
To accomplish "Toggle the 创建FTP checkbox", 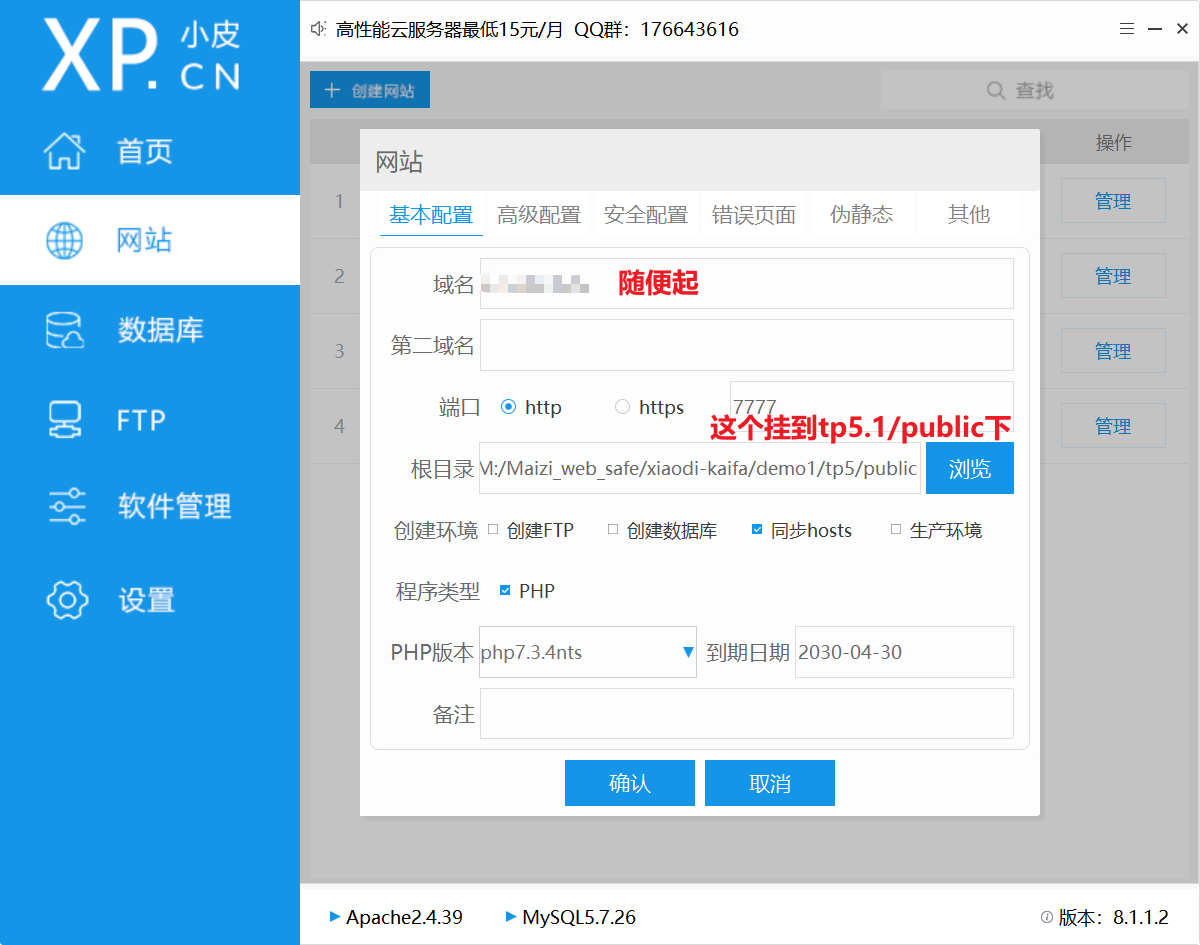I will (x=493, y=530).
